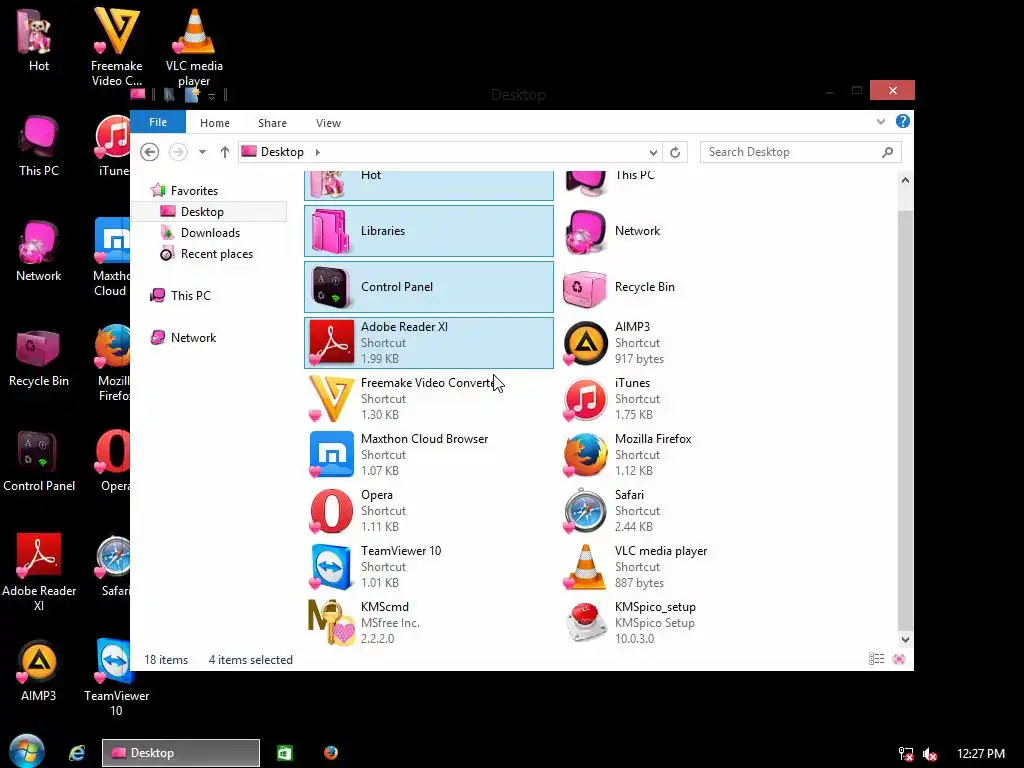The image size is (1024, 768).
Task: Click Desktop window button in taskbar
Action: point(181,753)
